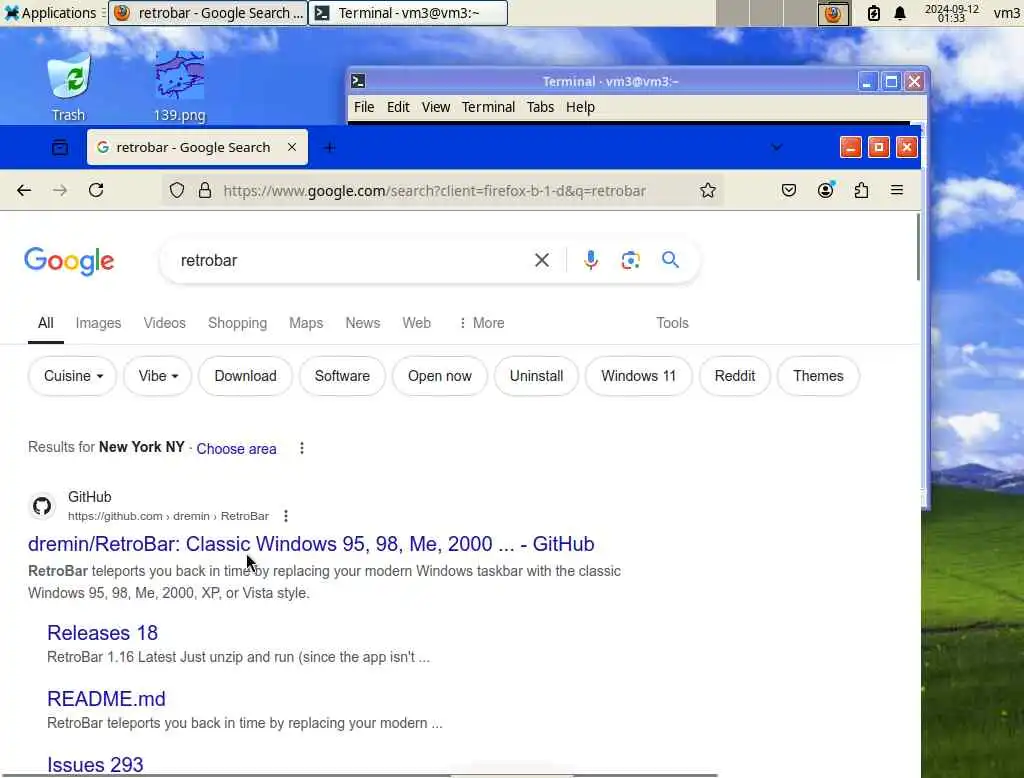The height and width of the screenshot is (778, 1024).
Task: Open the Firefox account icon
Action: (825, 190)
